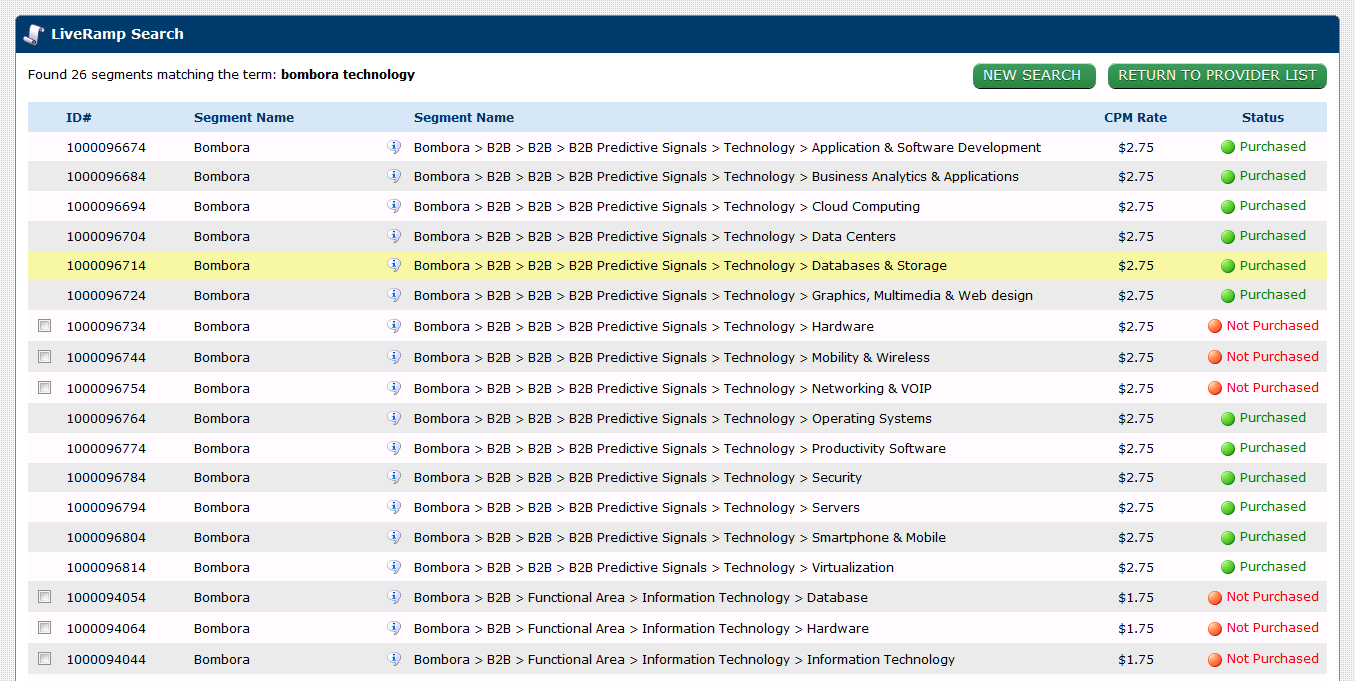Screen dimensions: 1355x681
Task: Click the $2.75 rate on Cloud Computing row
Action: (1136, 207)
